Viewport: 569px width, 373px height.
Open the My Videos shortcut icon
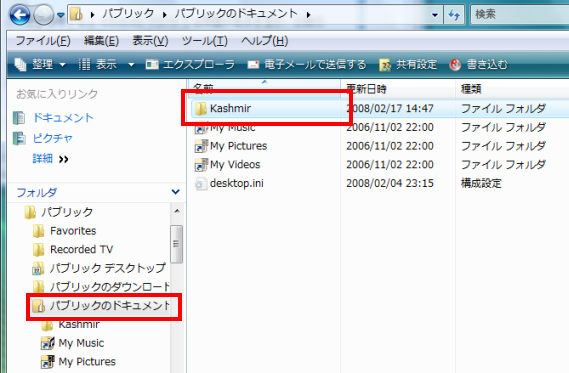201,165
